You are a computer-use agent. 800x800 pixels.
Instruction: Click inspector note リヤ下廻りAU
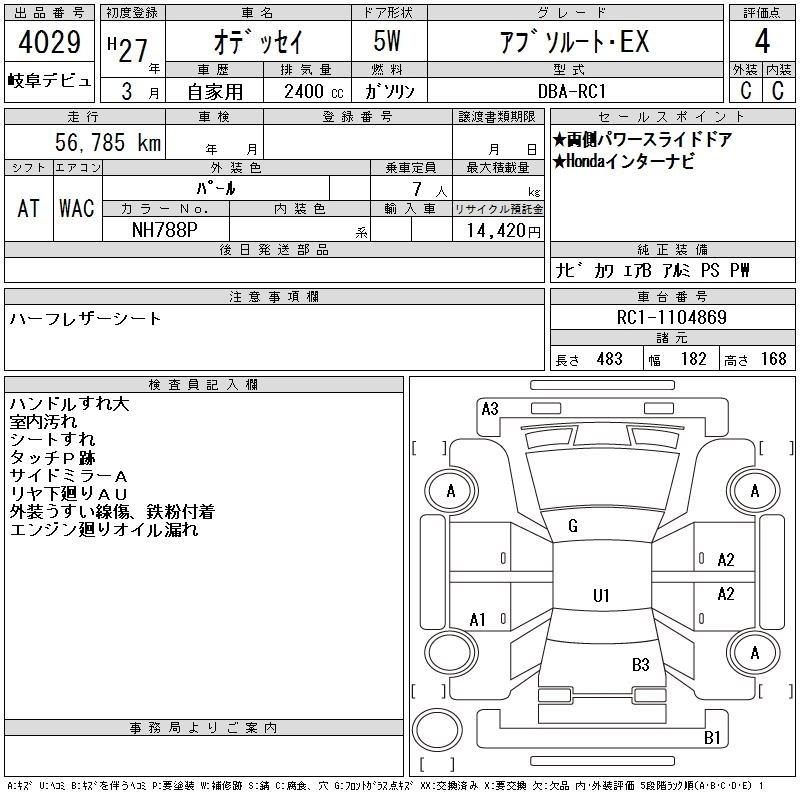(68, 494)
